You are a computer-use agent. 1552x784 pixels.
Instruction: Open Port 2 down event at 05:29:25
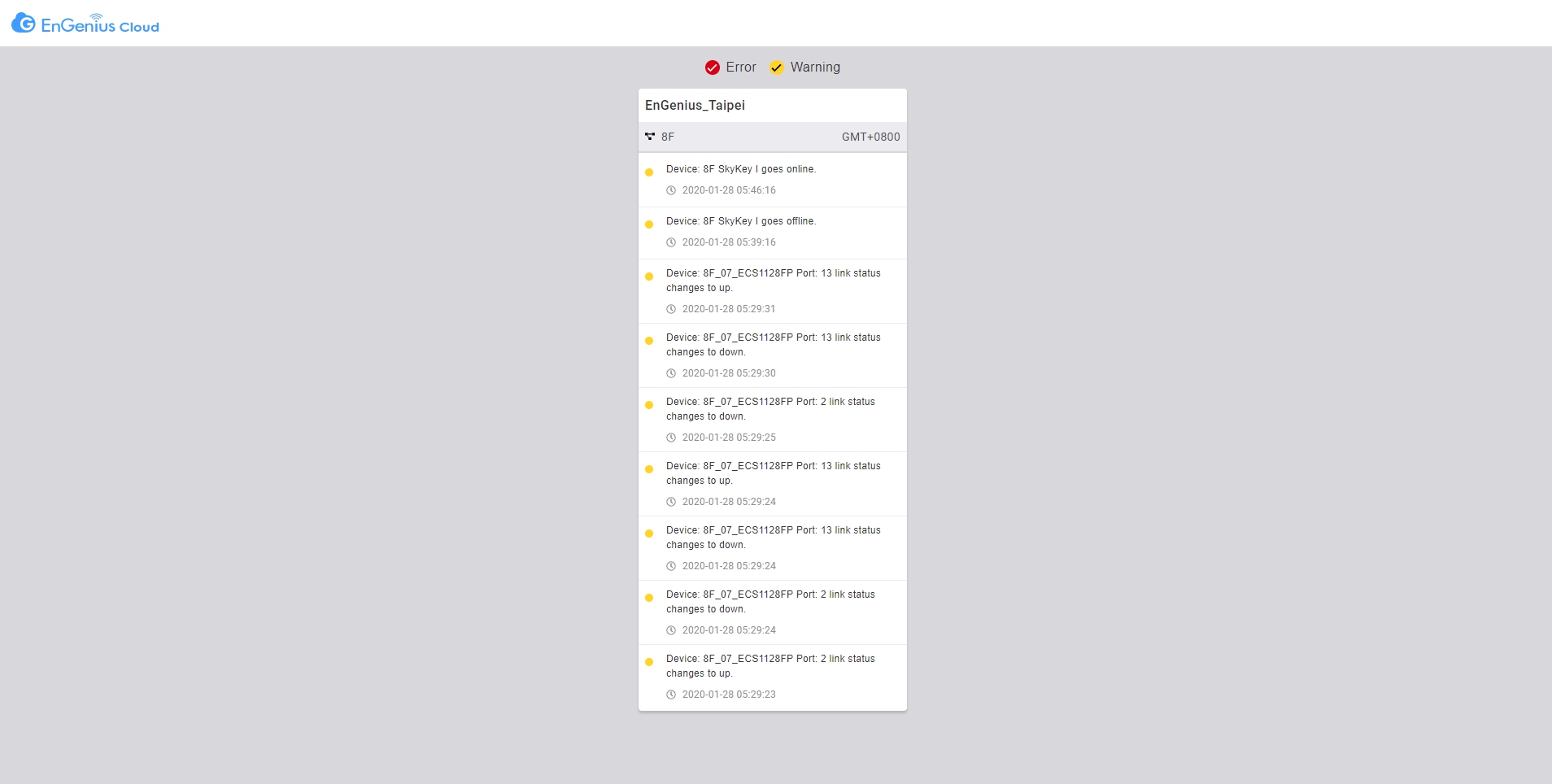(773, 420)
